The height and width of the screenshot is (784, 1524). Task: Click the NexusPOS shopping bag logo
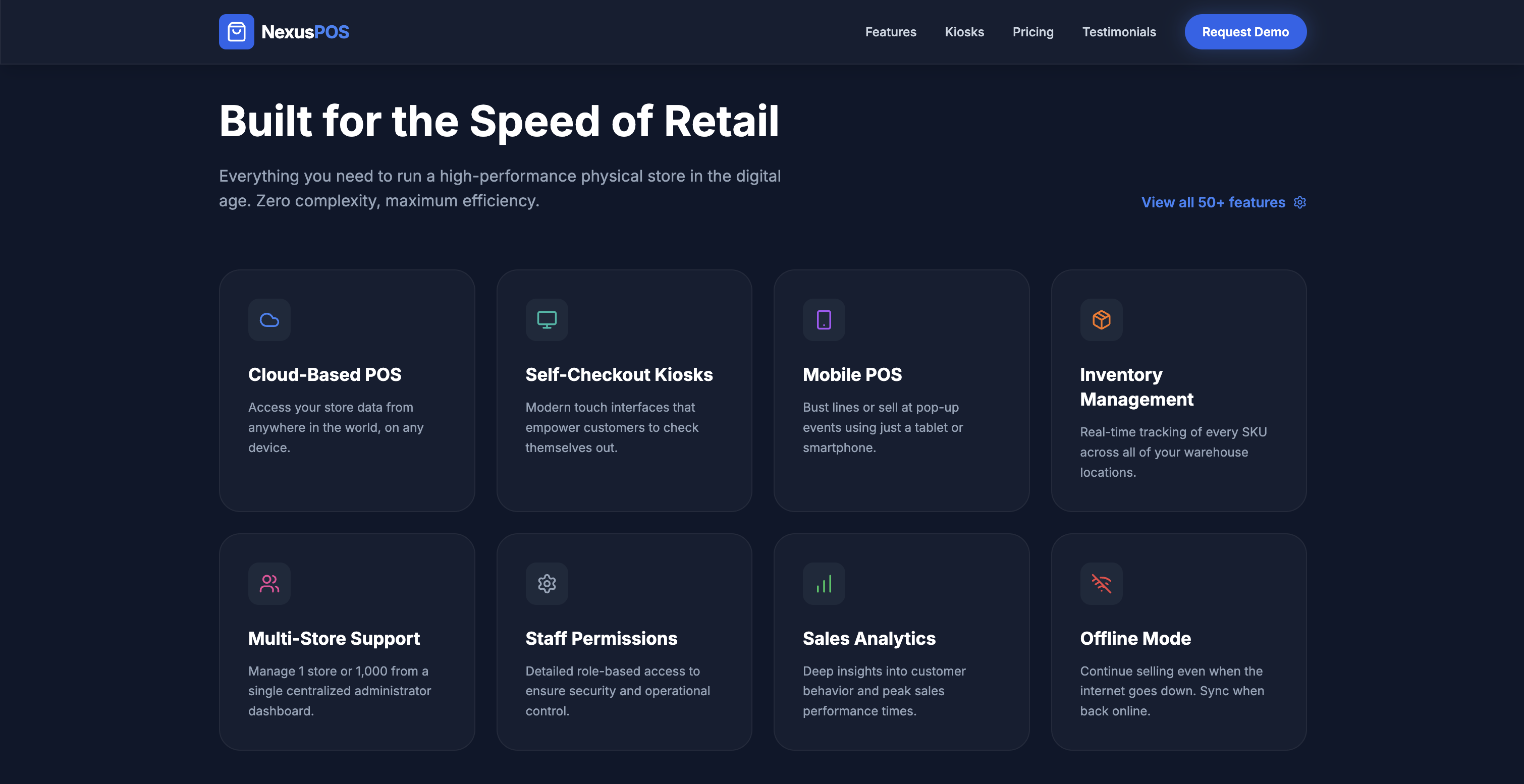pos(237,31)
